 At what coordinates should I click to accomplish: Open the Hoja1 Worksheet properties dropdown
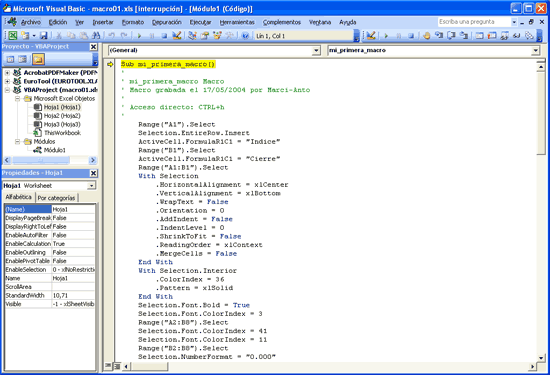pyautogui.click(x=91, y=186)
